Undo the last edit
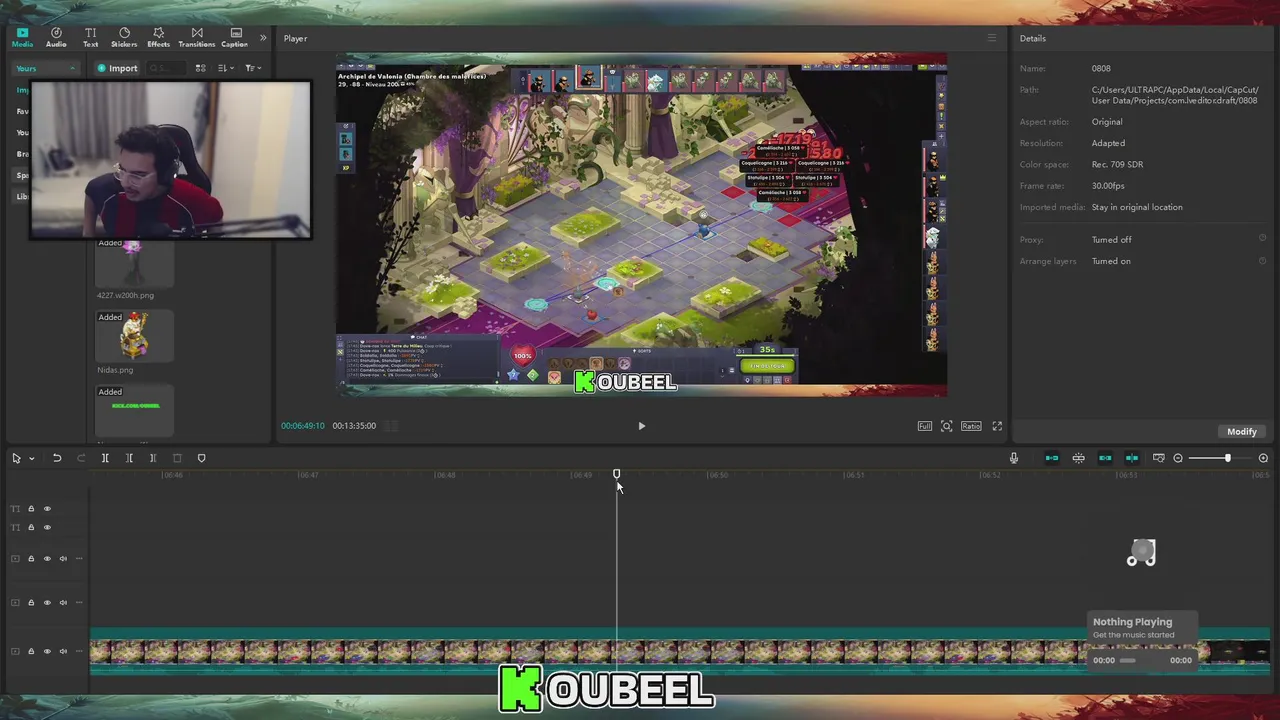This screenshot has width=1280, height=720. click(x=57, y=458)
